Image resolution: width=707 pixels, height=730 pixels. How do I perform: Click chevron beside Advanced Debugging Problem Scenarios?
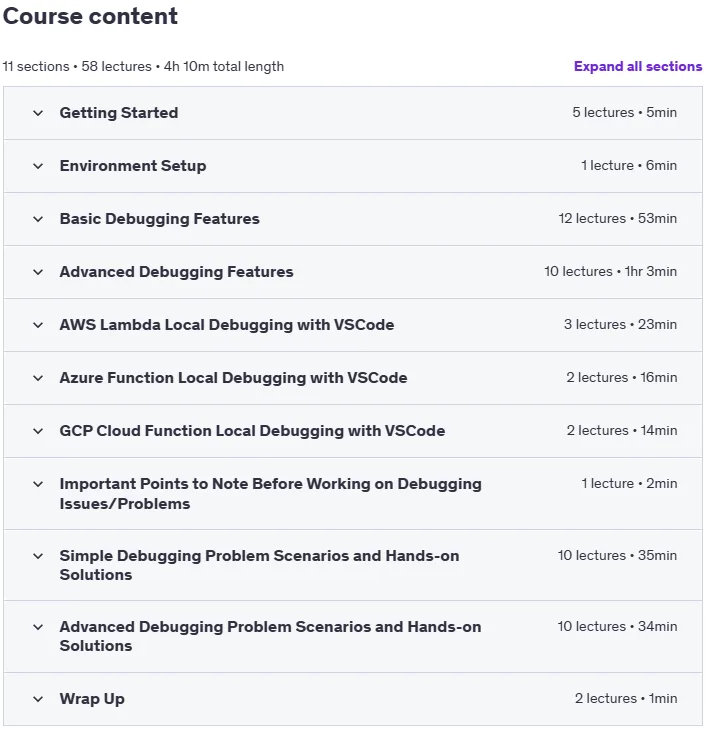tap(38, 627)
